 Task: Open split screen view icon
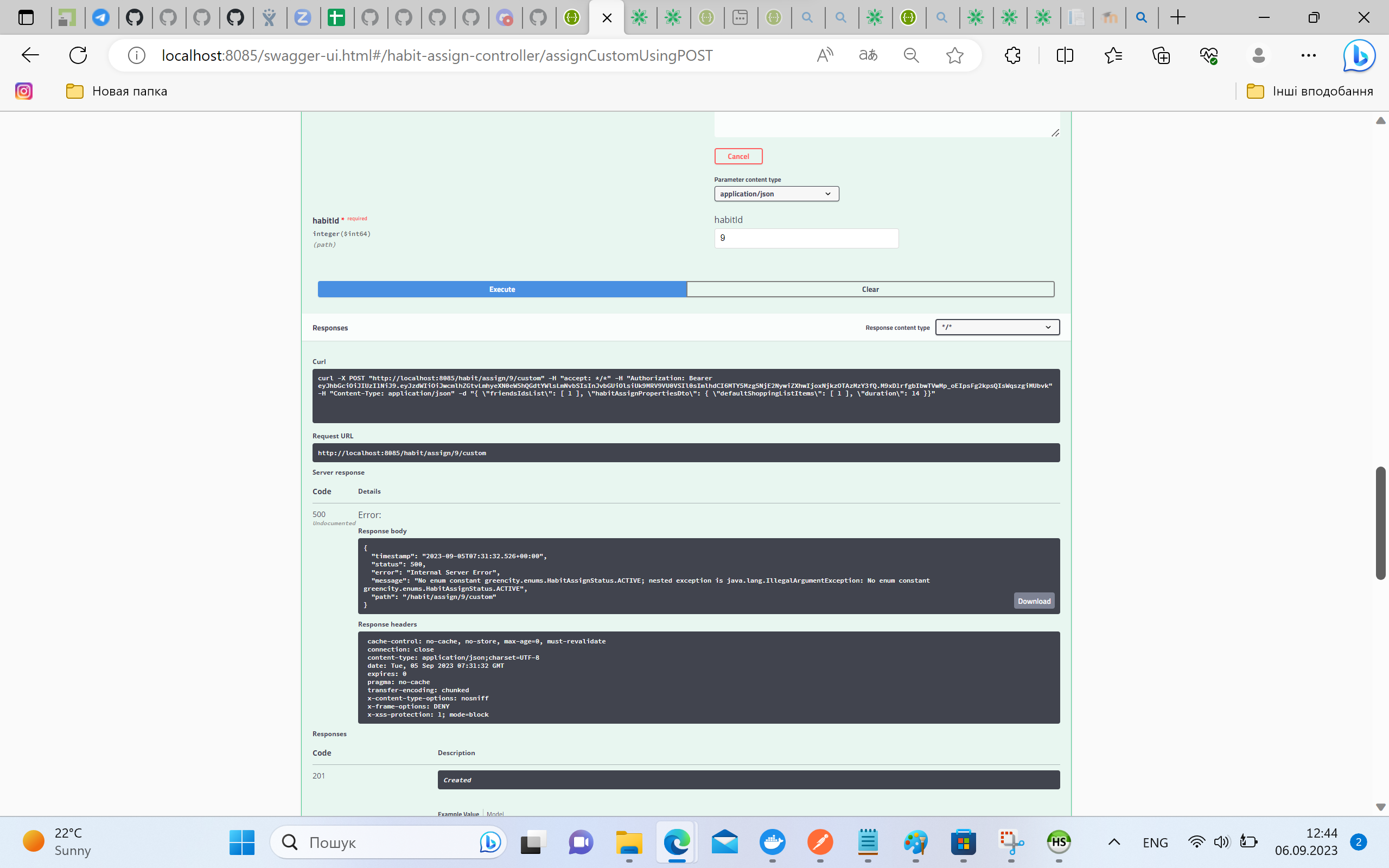pos(1065,56)
